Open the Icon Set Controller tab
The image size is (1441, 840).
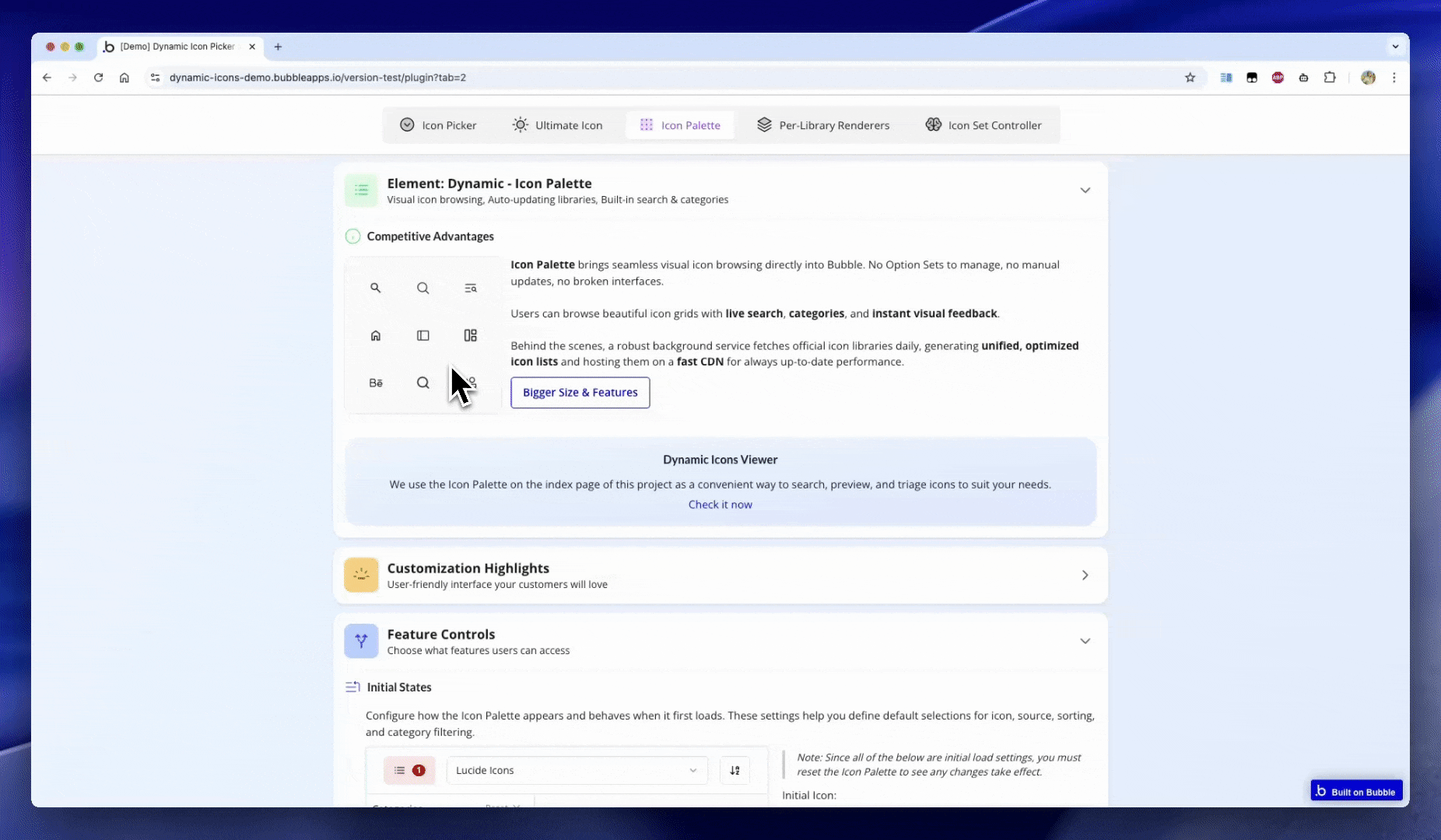[983, 125]
